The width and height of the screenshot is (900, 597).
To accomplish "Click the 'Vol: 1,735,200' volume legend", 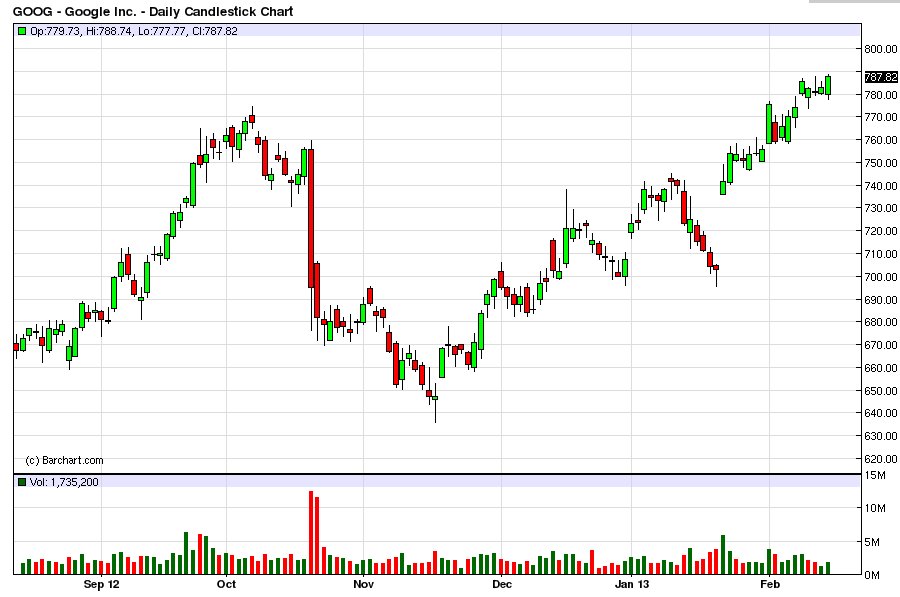I will tap(64, 482).
